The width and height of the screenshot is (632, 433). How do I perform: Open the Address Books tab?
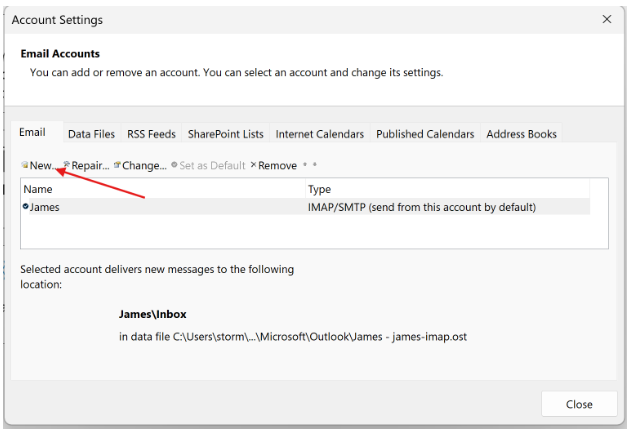521,134
